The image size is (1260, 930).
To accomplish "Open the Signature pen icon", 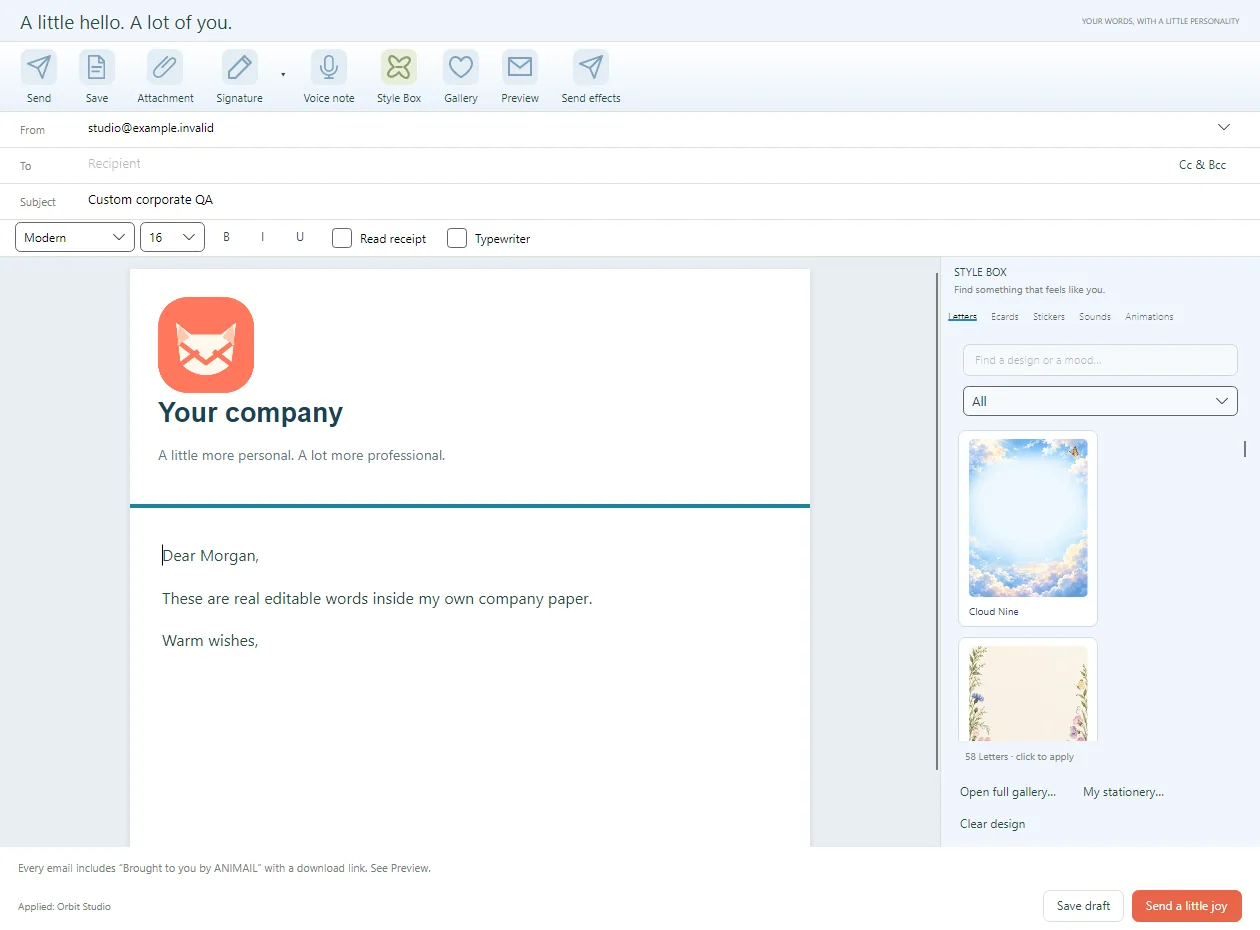I will point(239,67).
